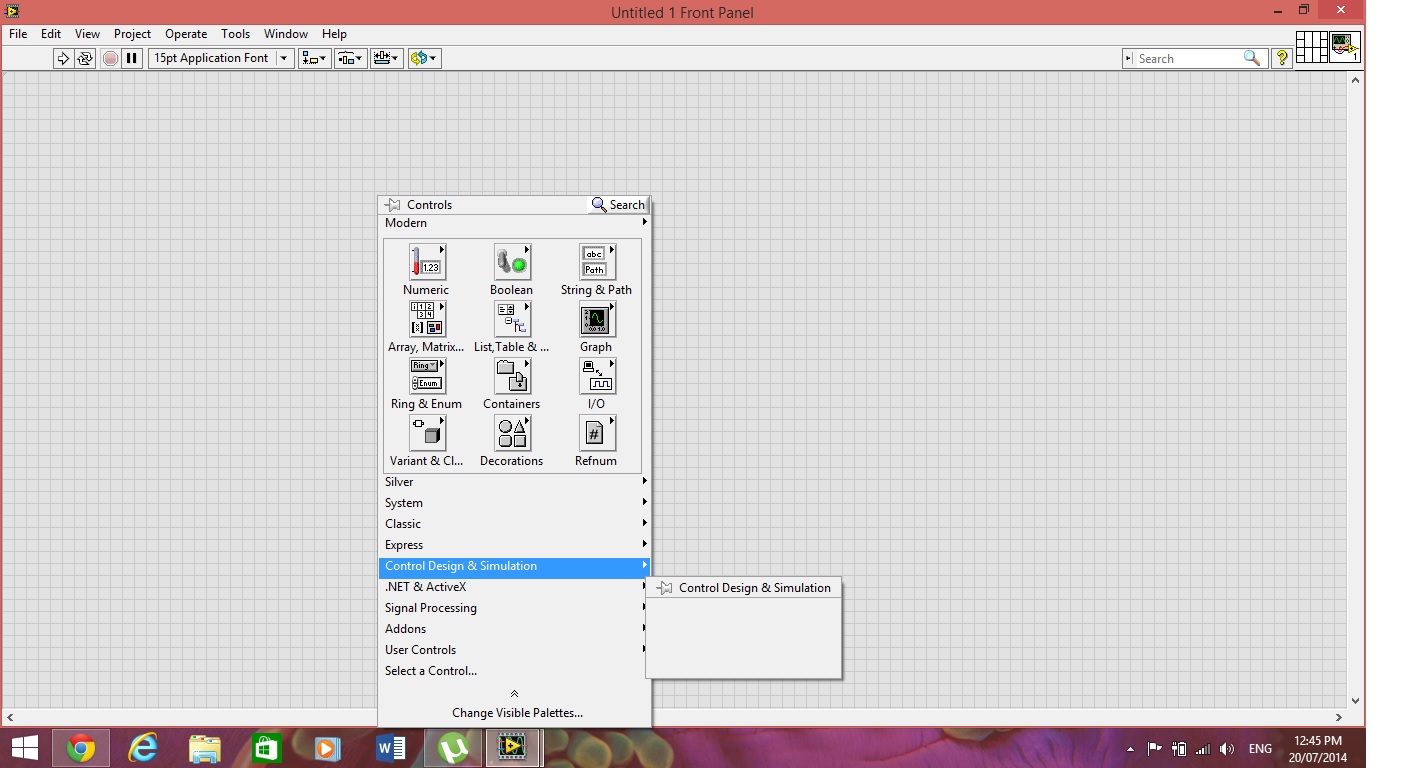Open Context Help question mark button
This screenshot has width=1404, height=768.
coord(1281,58)
